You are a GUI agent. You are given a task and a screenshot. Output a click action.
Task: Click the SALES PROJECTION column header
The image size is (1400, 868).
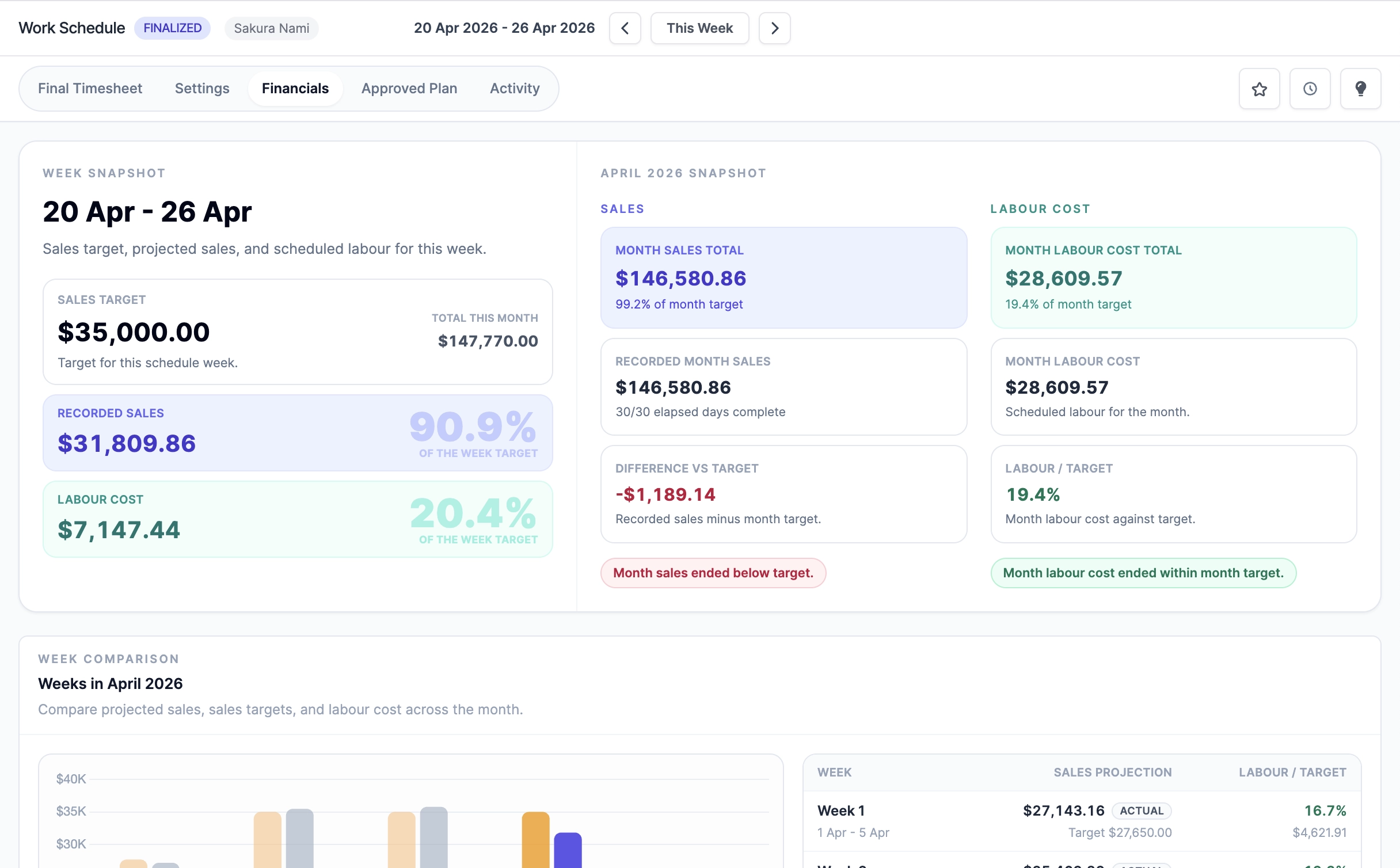point(1112,773)
